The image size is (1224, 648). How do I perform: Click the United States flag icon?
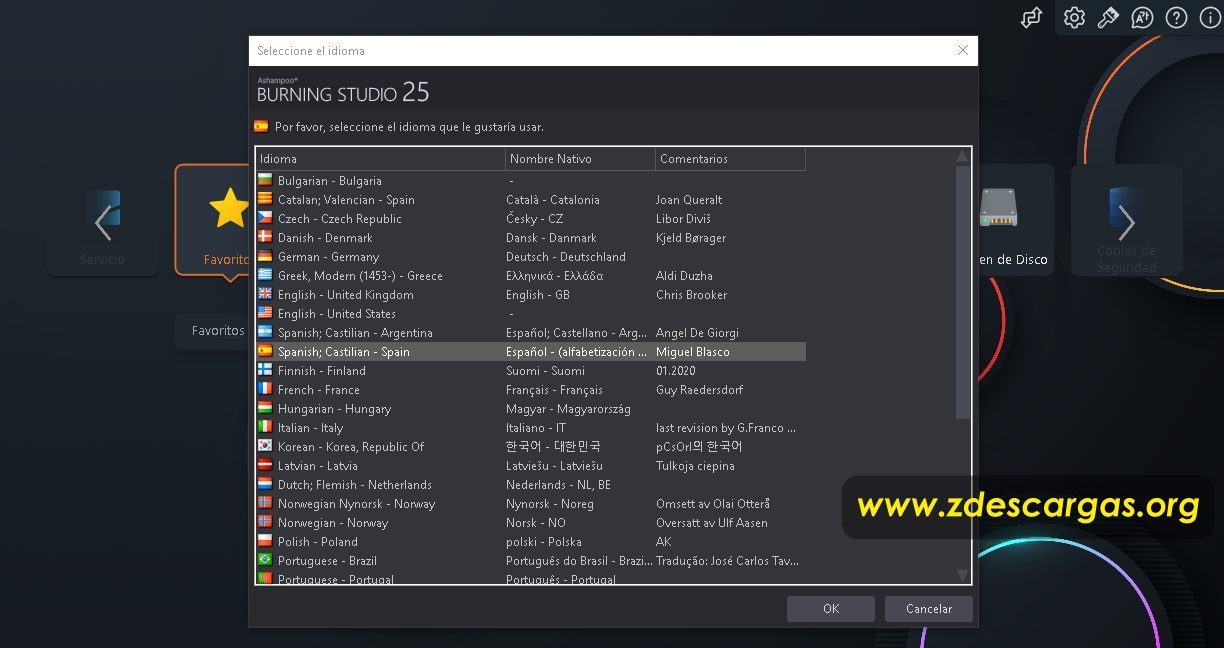coord(265,314)
